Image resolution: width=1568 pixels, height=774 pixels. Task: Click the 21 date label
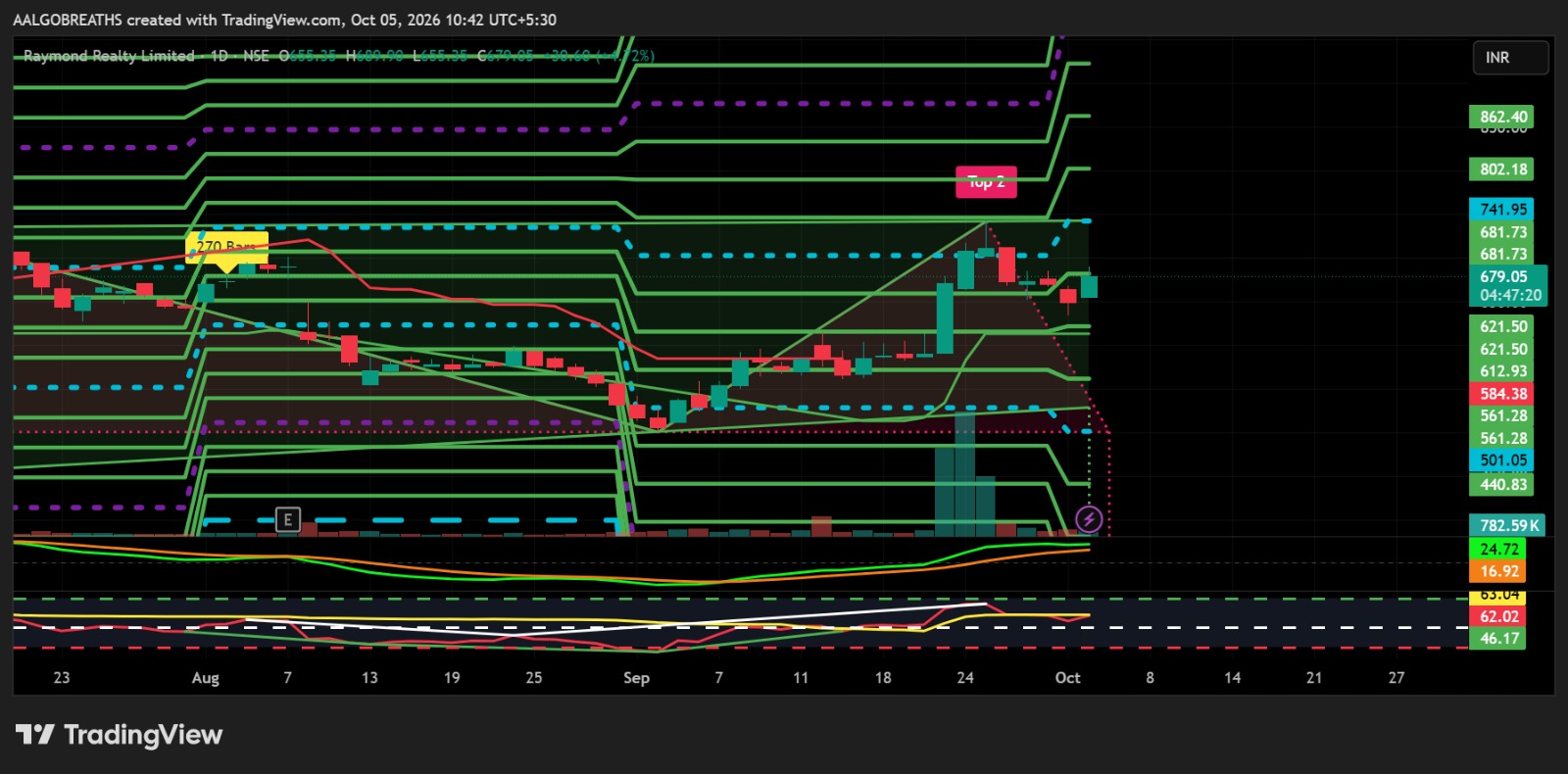[x=1314, y=678]
